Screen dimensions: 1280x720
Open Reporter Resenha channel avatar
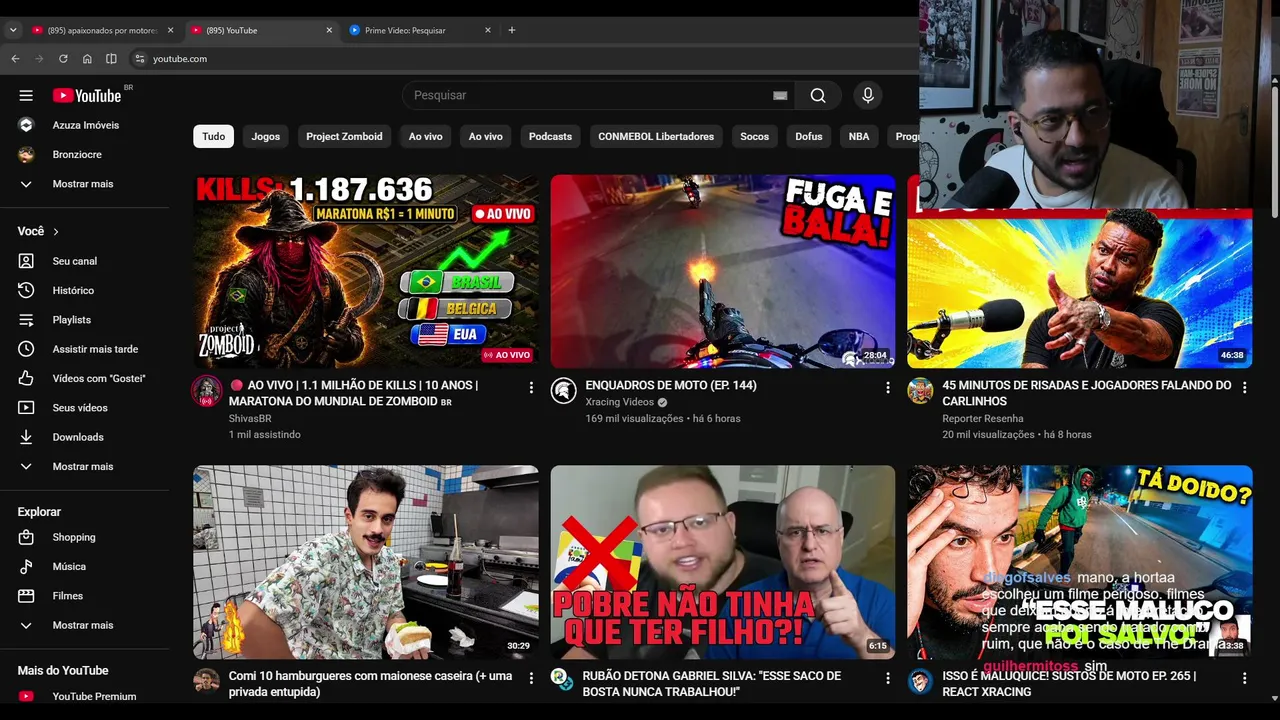(920, 391)
